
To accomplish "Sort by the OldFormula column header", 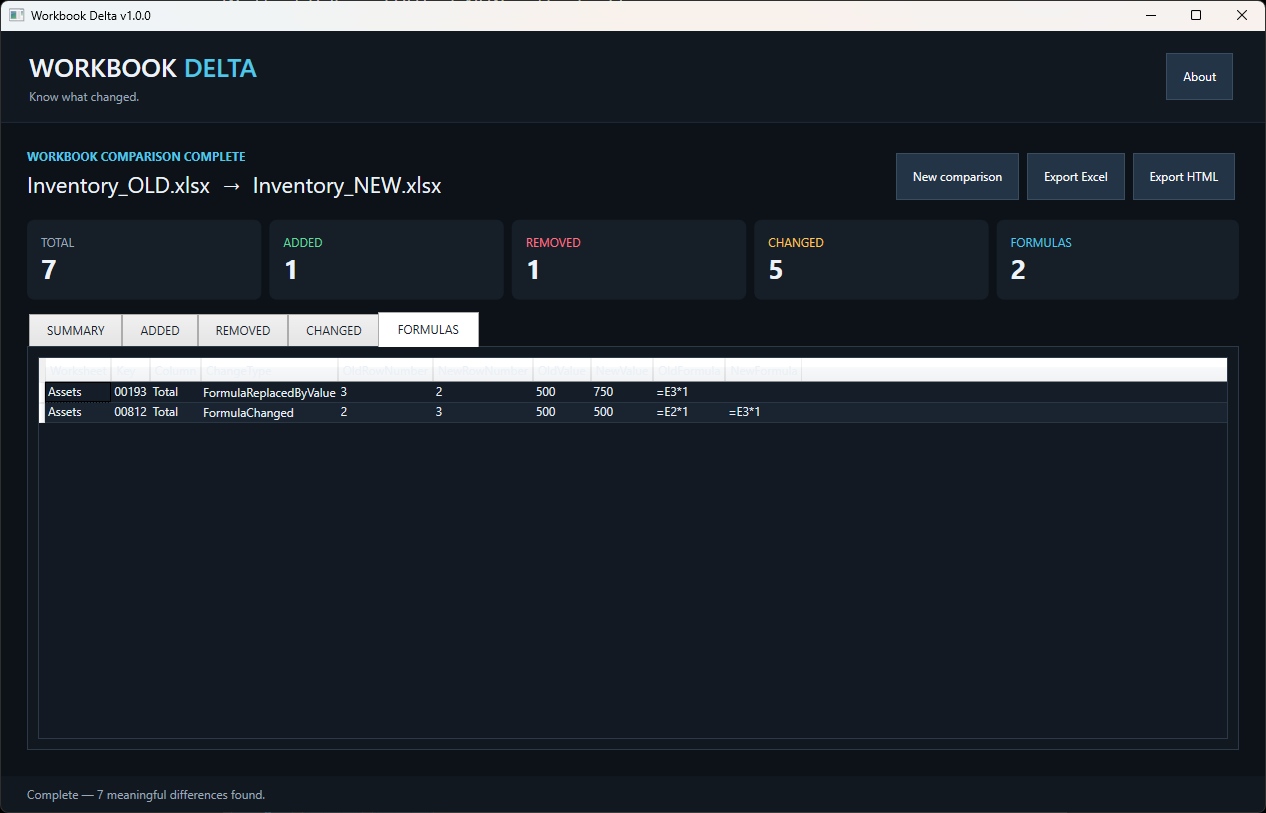I will tap(689, 371).
